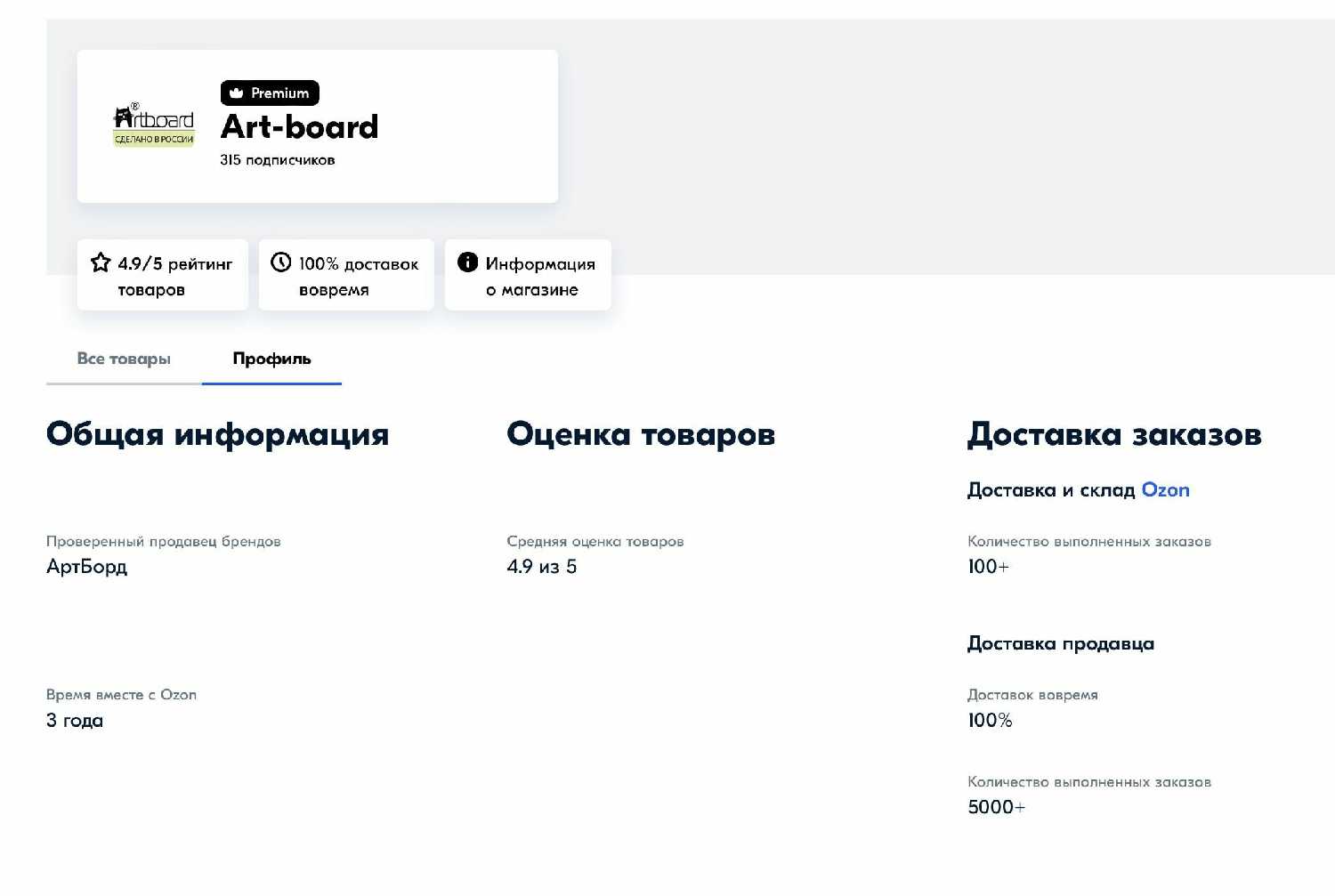The height and width of the screenshot is (896, 1335).
Task: Click the '4.9/5 рейтинг товаров' card
Action: click(x=163, y=274)
